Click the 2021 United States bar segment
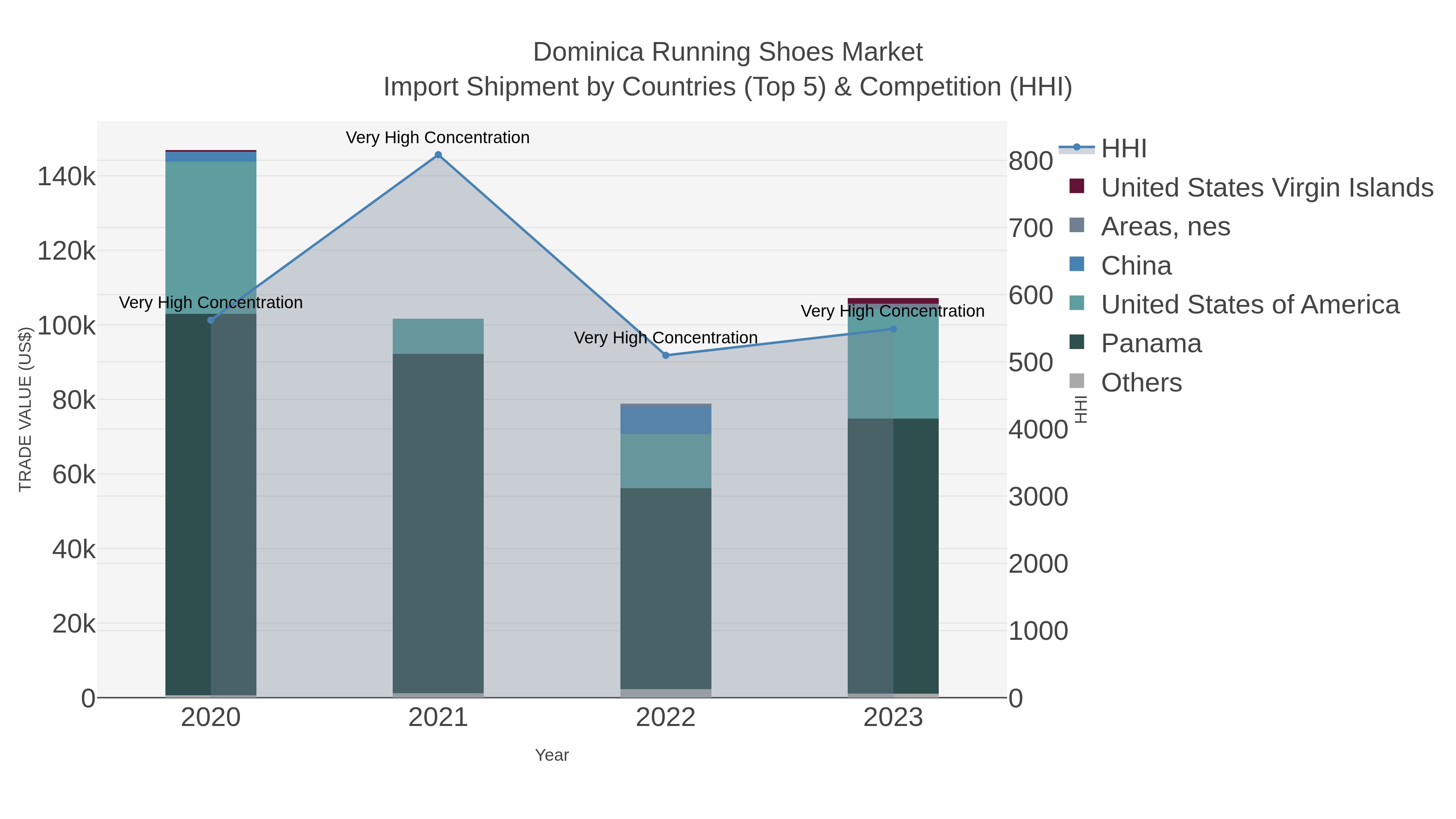This screenshot has height=819, width=1456. [438, 336]
